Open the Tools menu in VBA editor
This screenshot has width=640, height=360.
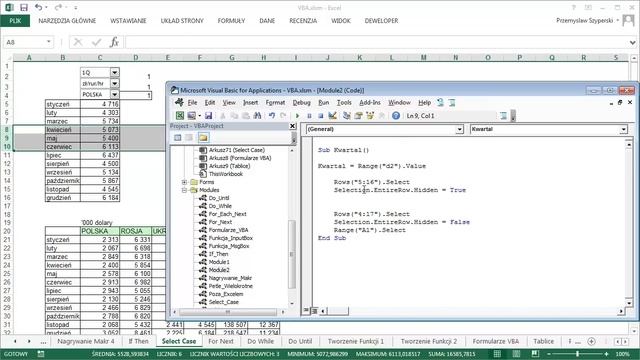click(344, 102)
